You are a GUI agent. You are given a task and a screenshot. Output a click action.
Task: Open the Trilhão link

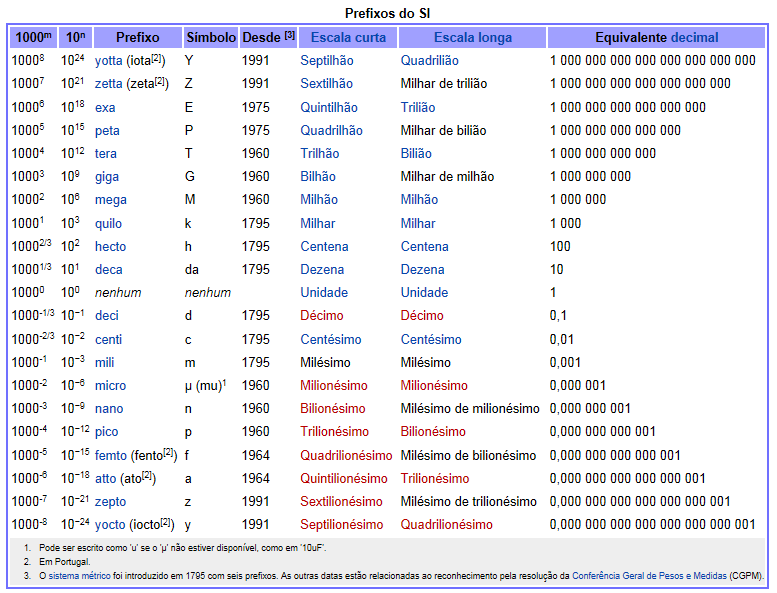tap(320, 154)
